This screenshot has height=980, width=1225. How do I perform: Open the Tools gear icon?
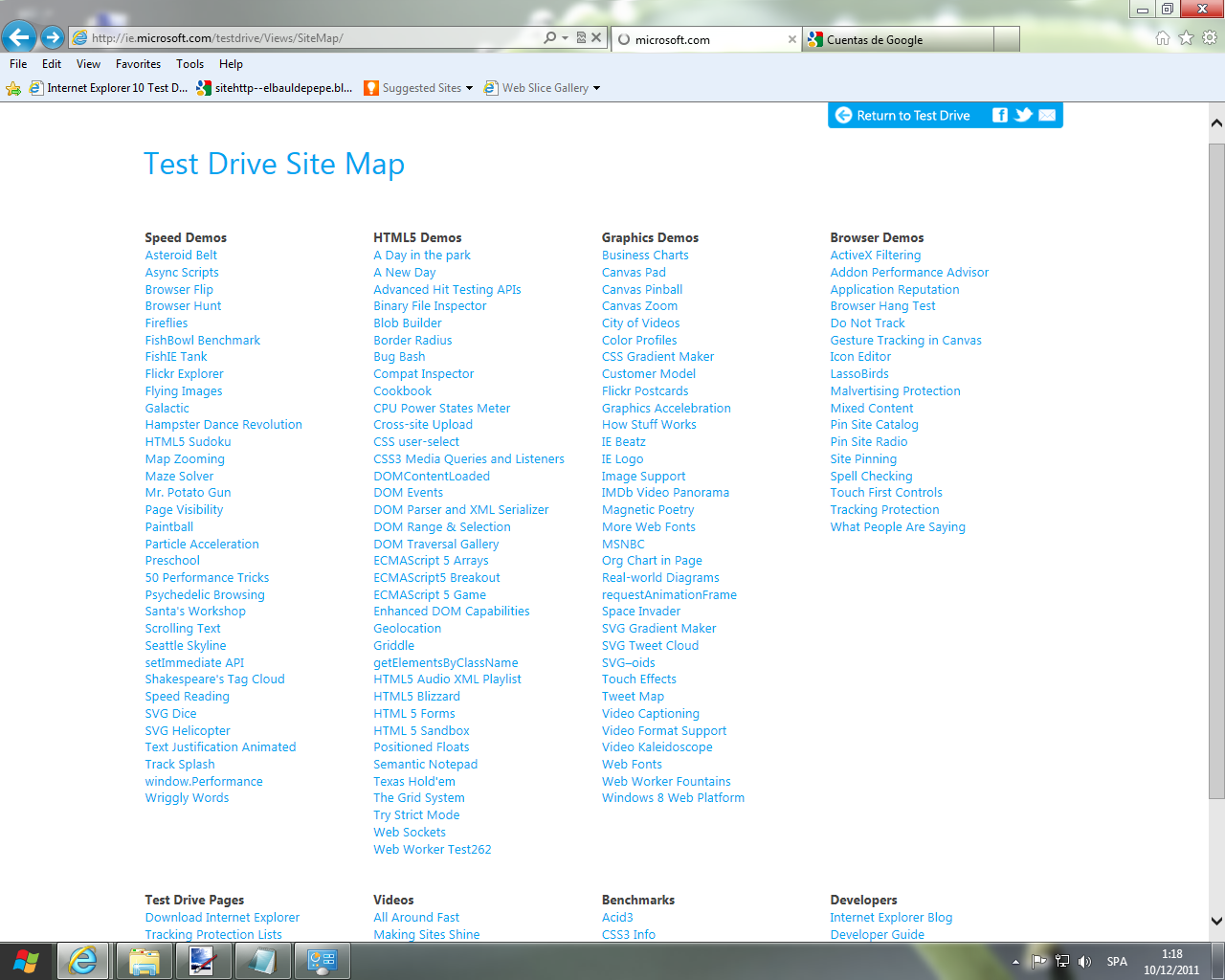click(1210, 37)
